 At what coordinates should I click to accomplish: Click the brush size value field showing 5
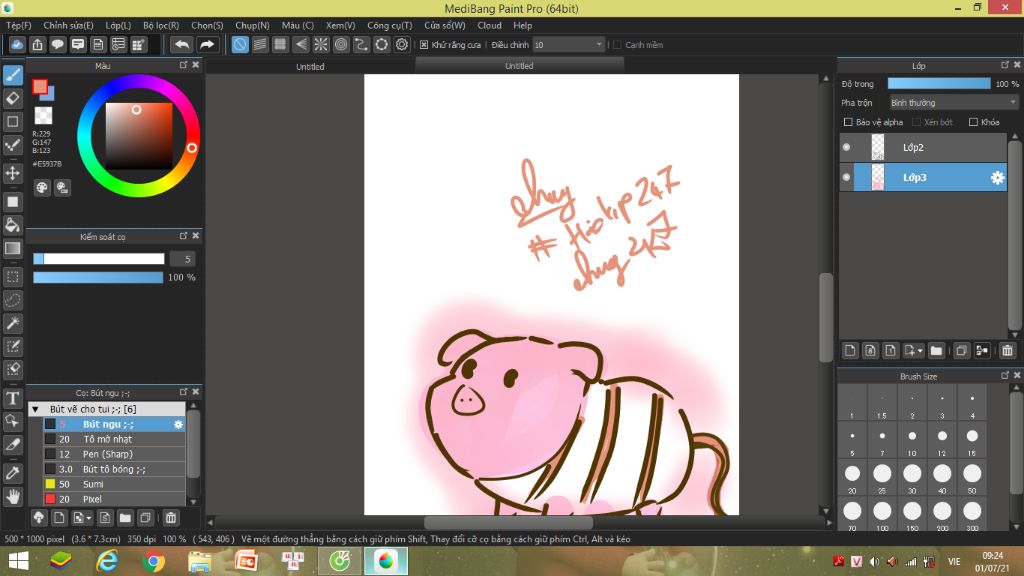coord(183,259)
